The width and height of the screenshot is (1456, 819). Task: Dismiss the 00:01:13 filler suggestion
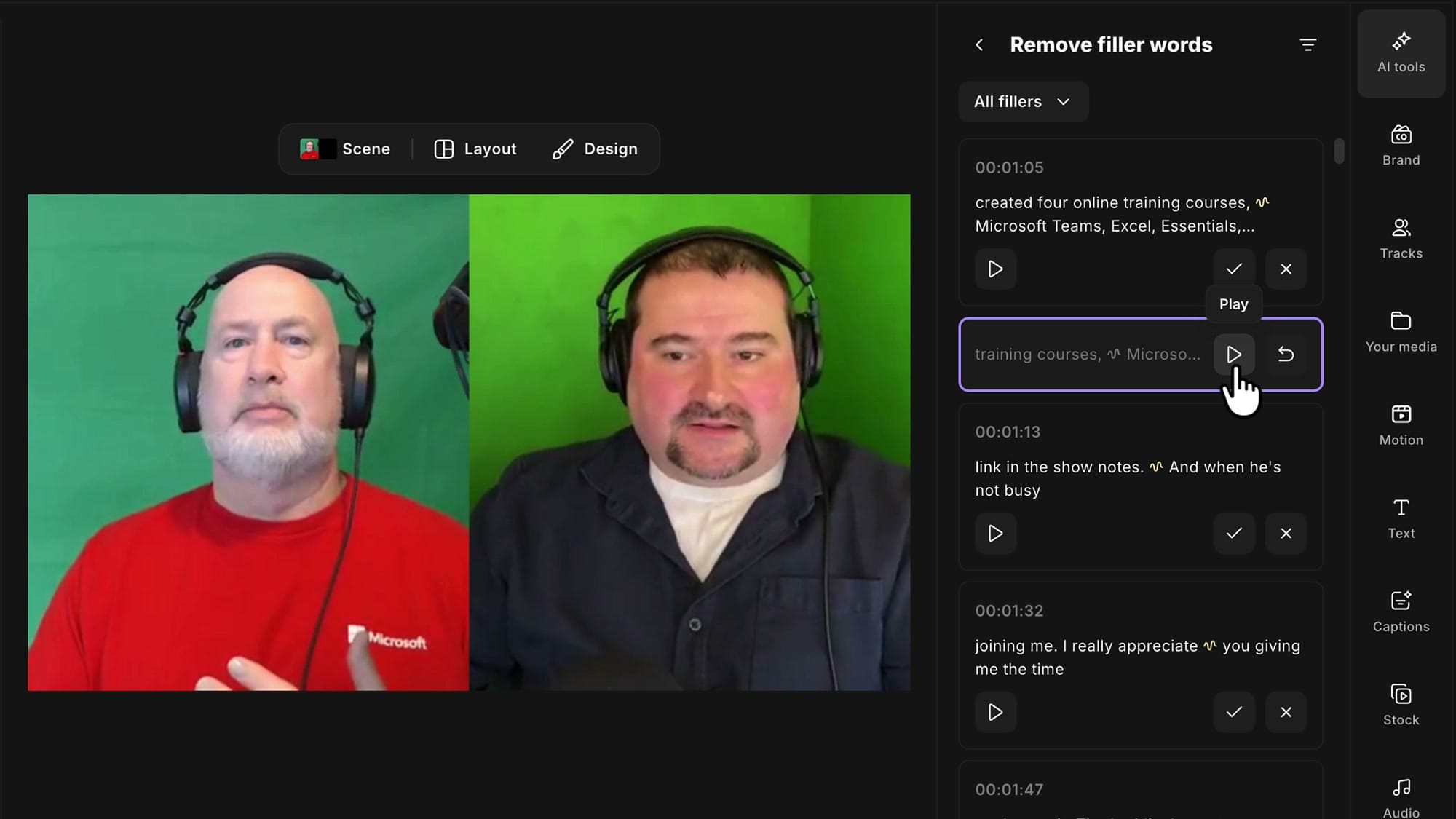coord(1286,533)
